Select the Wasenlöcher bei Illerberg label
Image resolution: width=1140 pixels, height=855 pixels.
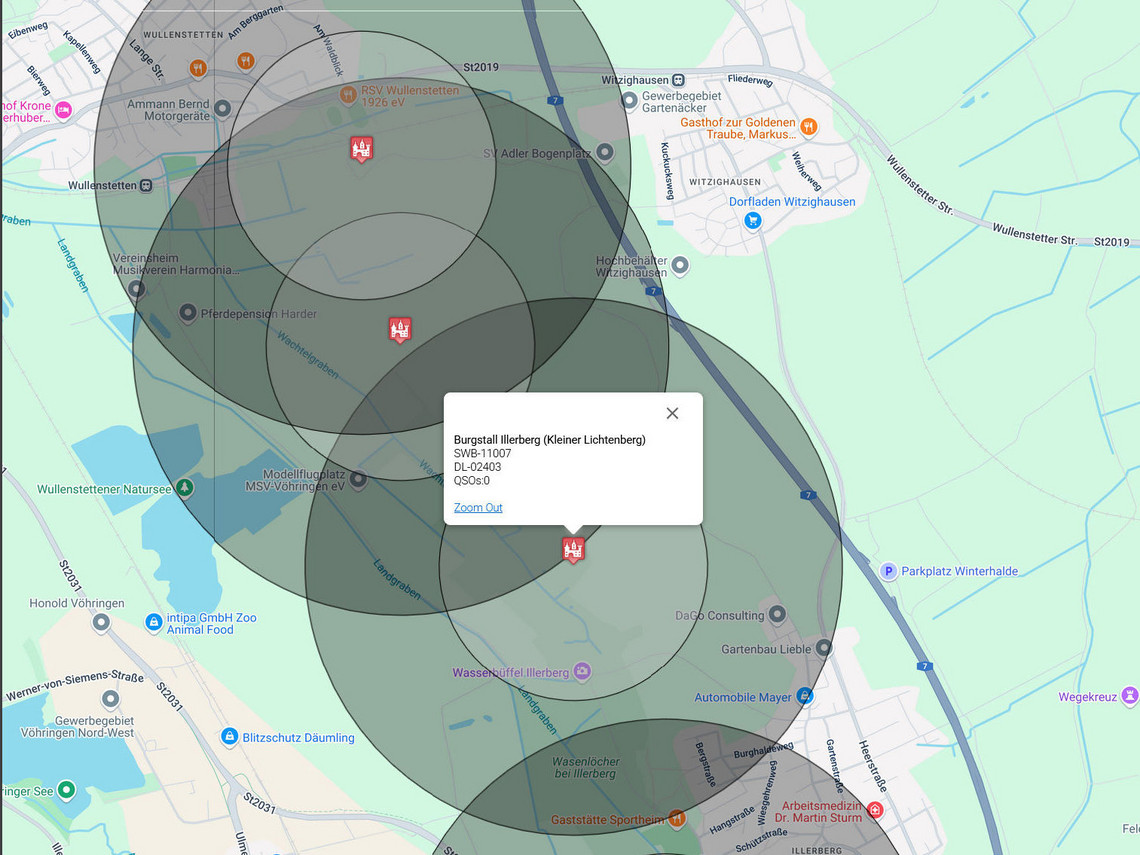click(586, 768)
